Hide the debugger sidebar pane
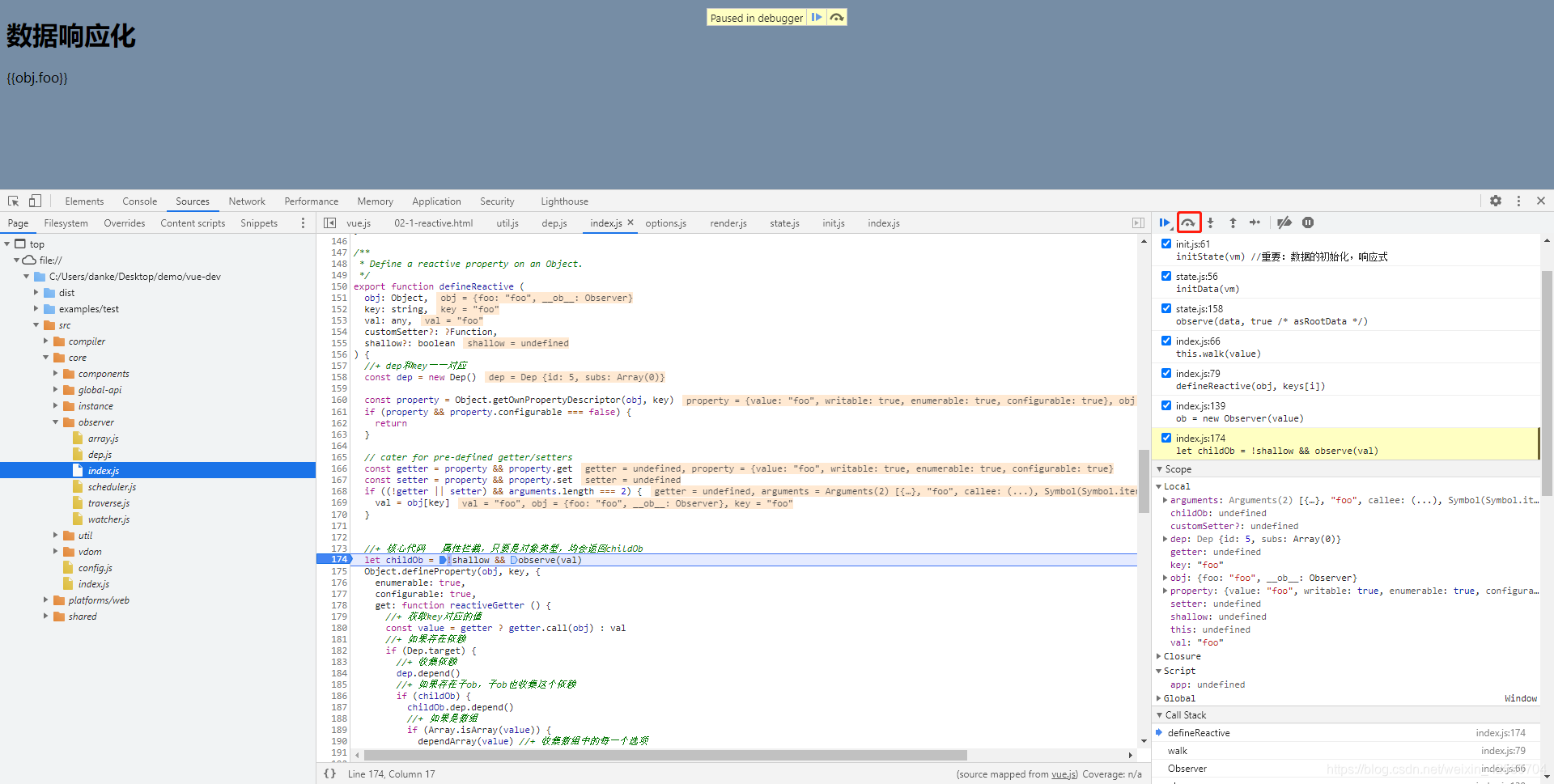The width and height of the screenshot is (1554, 784). 1138,223
